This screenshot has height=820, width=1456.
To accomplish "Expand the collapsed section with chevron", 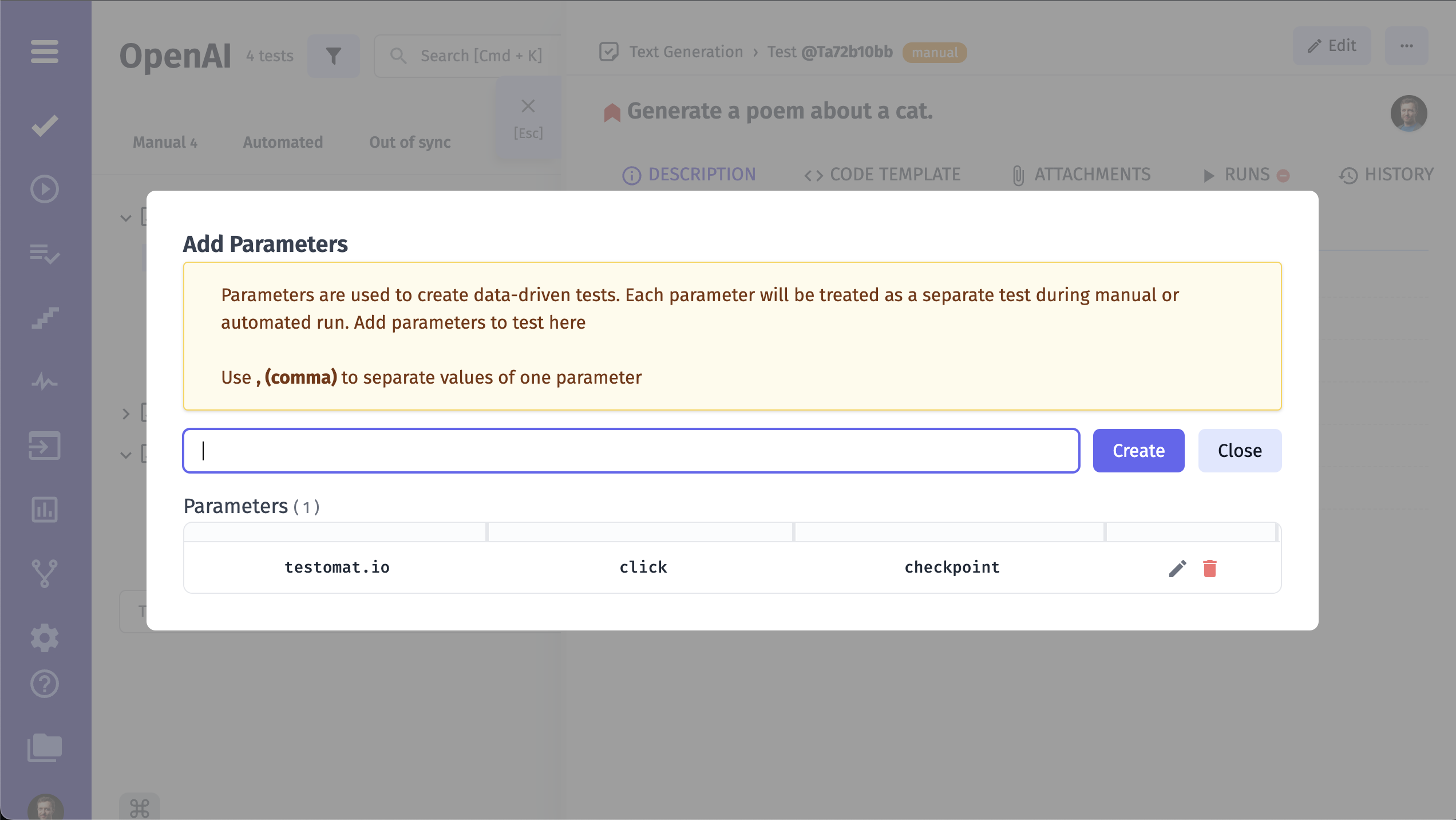I will click(x=125, y=413).
